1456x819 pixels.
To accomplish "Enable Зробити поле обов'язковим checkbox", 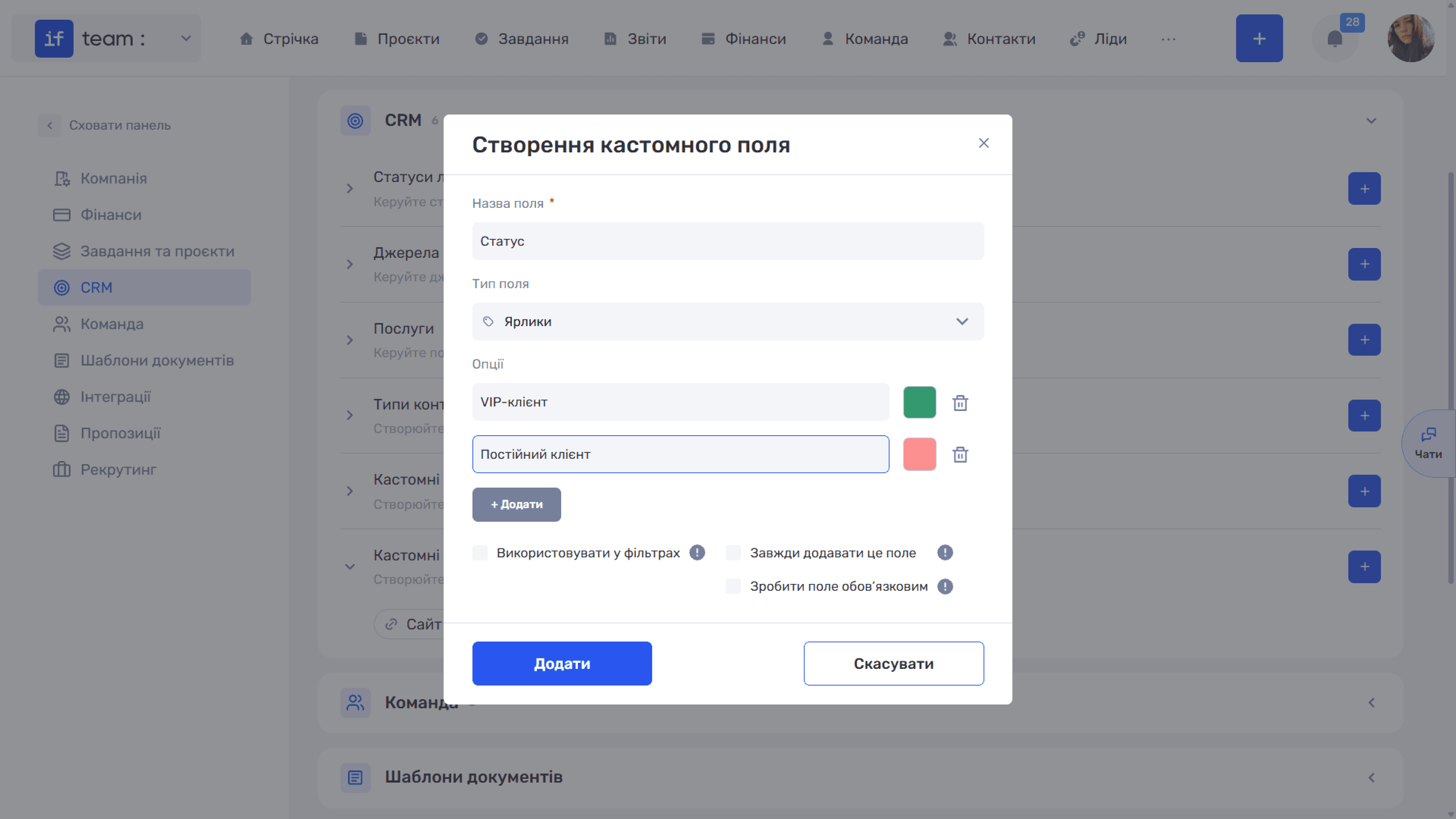I will pyautogui.click(x=733, y=587).
